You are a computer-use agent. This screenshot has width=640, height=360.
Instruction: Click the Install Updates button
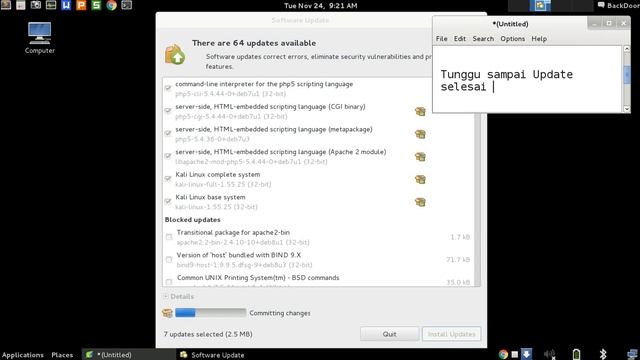[451, 334]
